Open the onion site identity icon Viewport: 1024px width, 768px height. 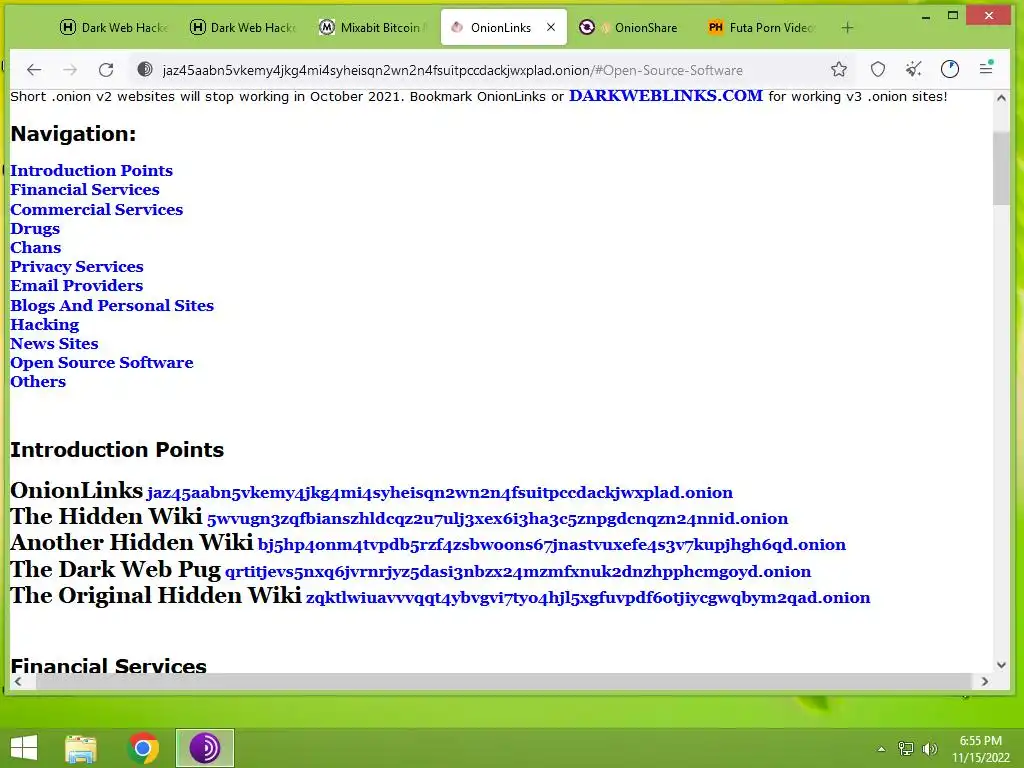145,69
